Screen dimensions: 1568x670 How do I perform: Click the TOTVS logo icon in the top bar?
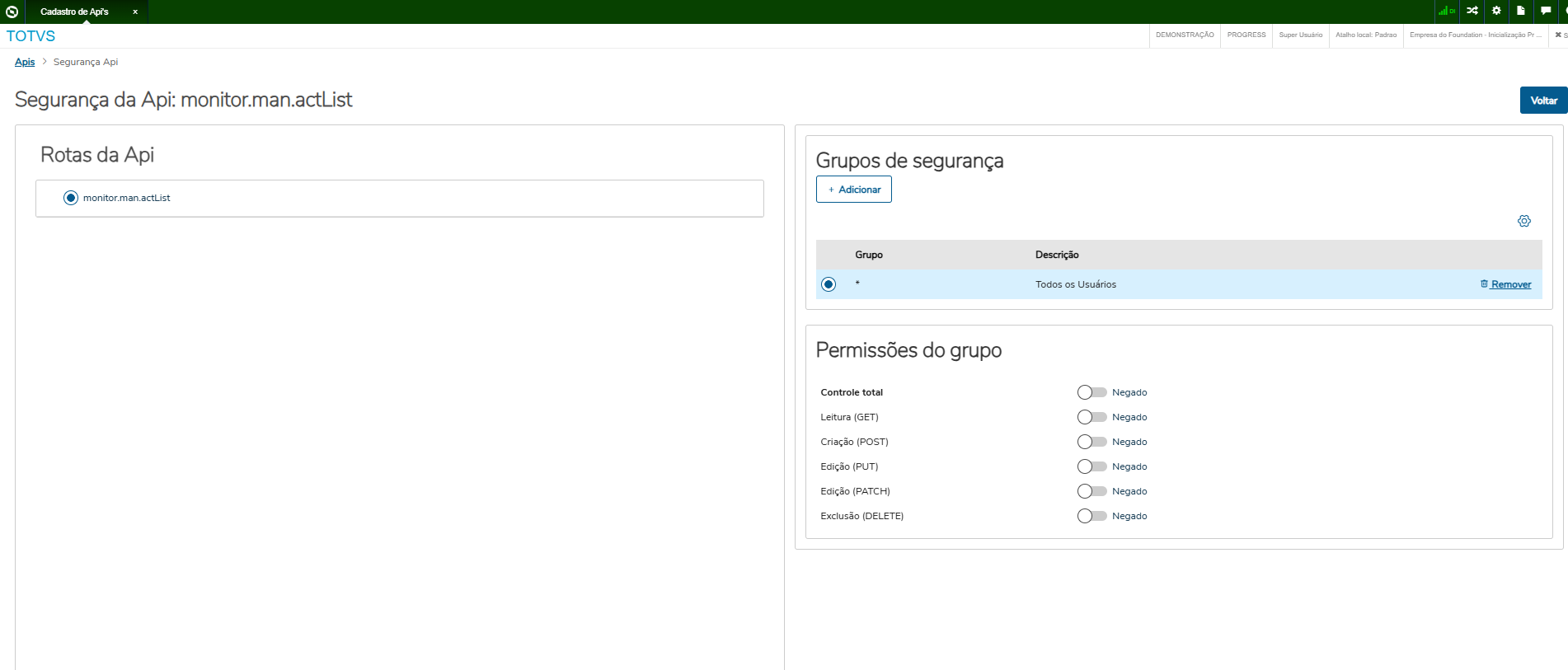(12, 12)
